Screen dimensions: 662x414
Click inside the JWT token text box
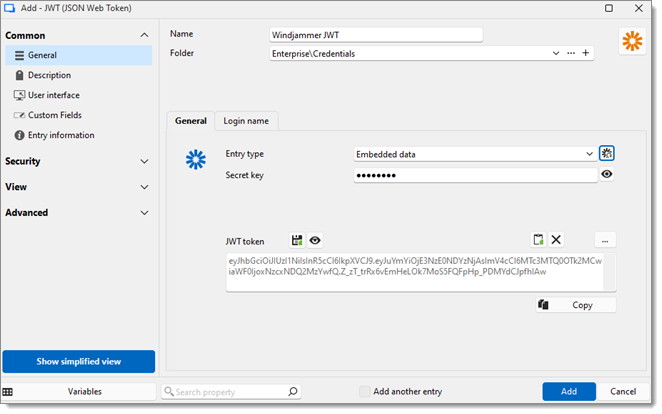tap(421, 272)
